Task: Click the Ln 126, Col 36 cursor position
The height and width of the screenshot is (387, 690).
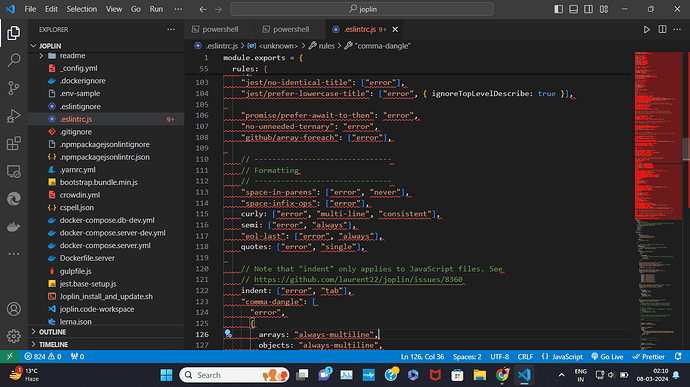Action: coord(422,357)
